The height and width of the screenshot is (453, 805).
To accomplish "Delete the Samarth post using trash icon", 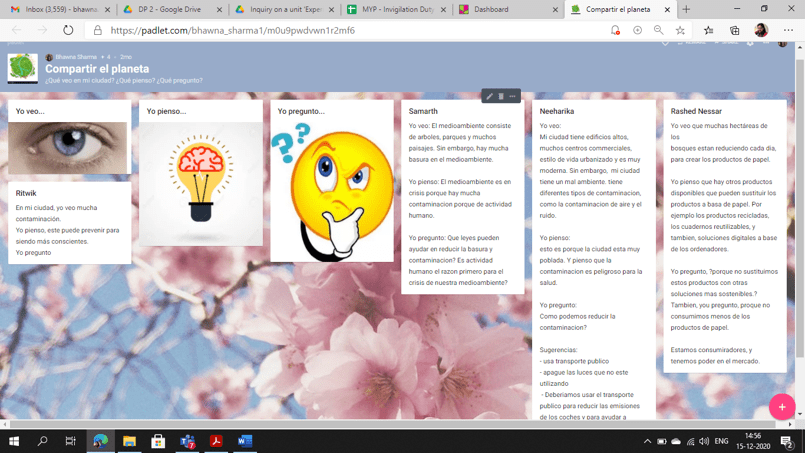I will tap(501, 96).
